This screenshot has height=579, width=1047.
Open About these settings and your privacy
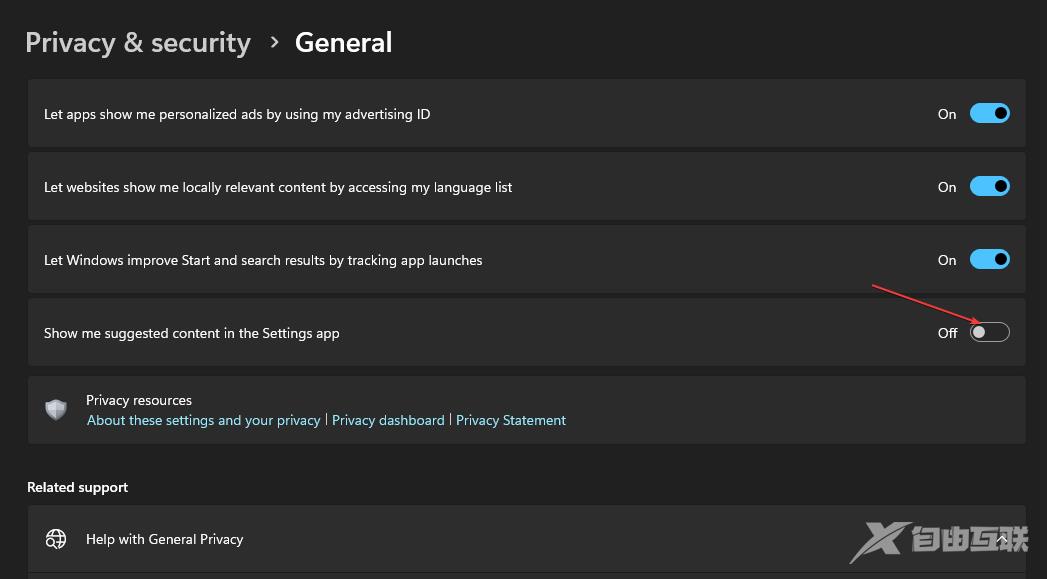click(204, 421)
